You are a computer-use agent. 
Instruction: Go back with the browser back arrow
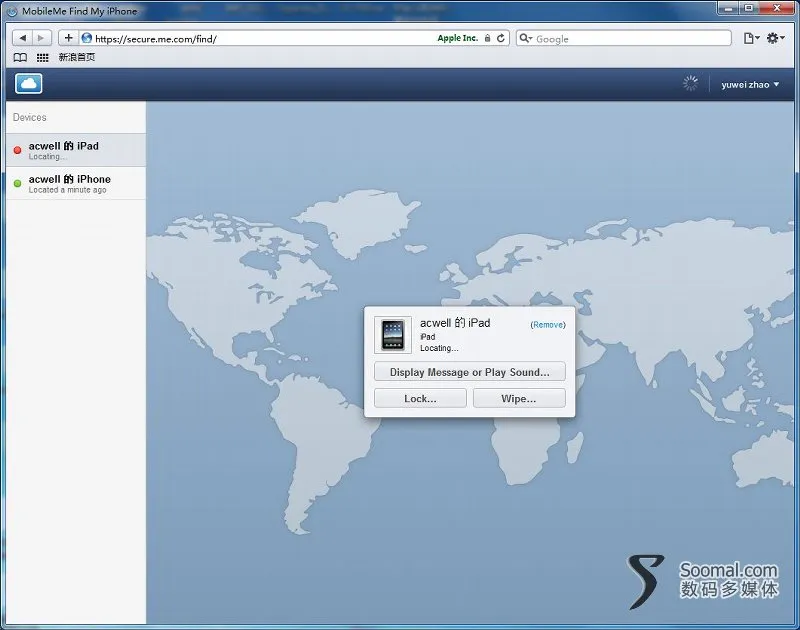click(x=22, y=38)
